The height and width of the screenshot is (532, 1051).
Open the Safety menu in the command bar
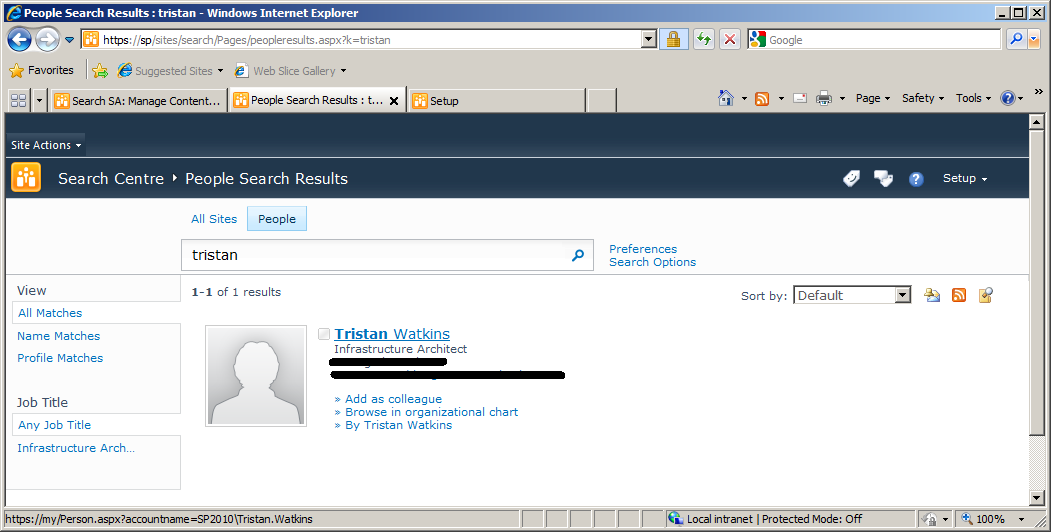pyautogui.click(x=922, y=98)
